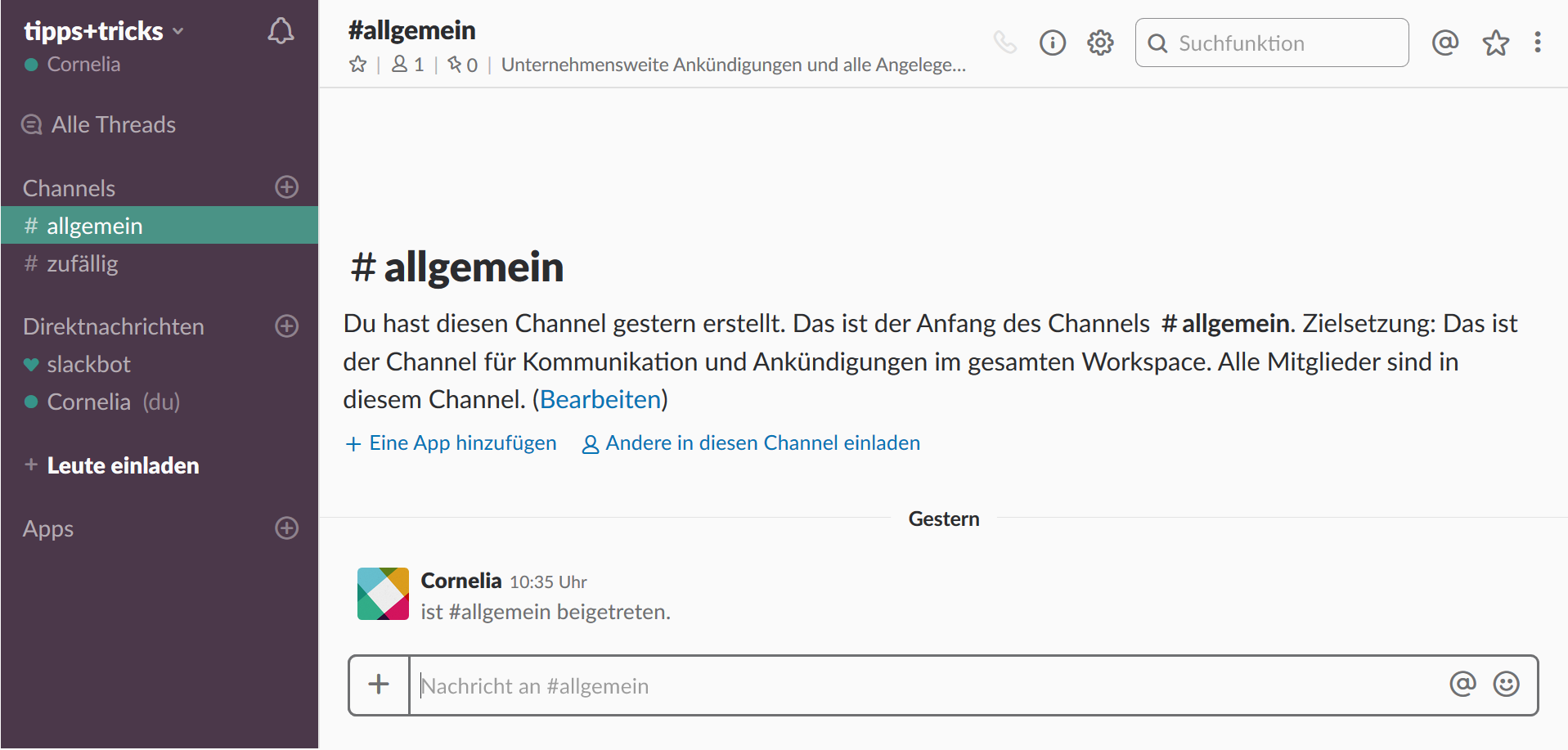Open Alle Threads view
The image size is (1568, 750).
(113, 124)
